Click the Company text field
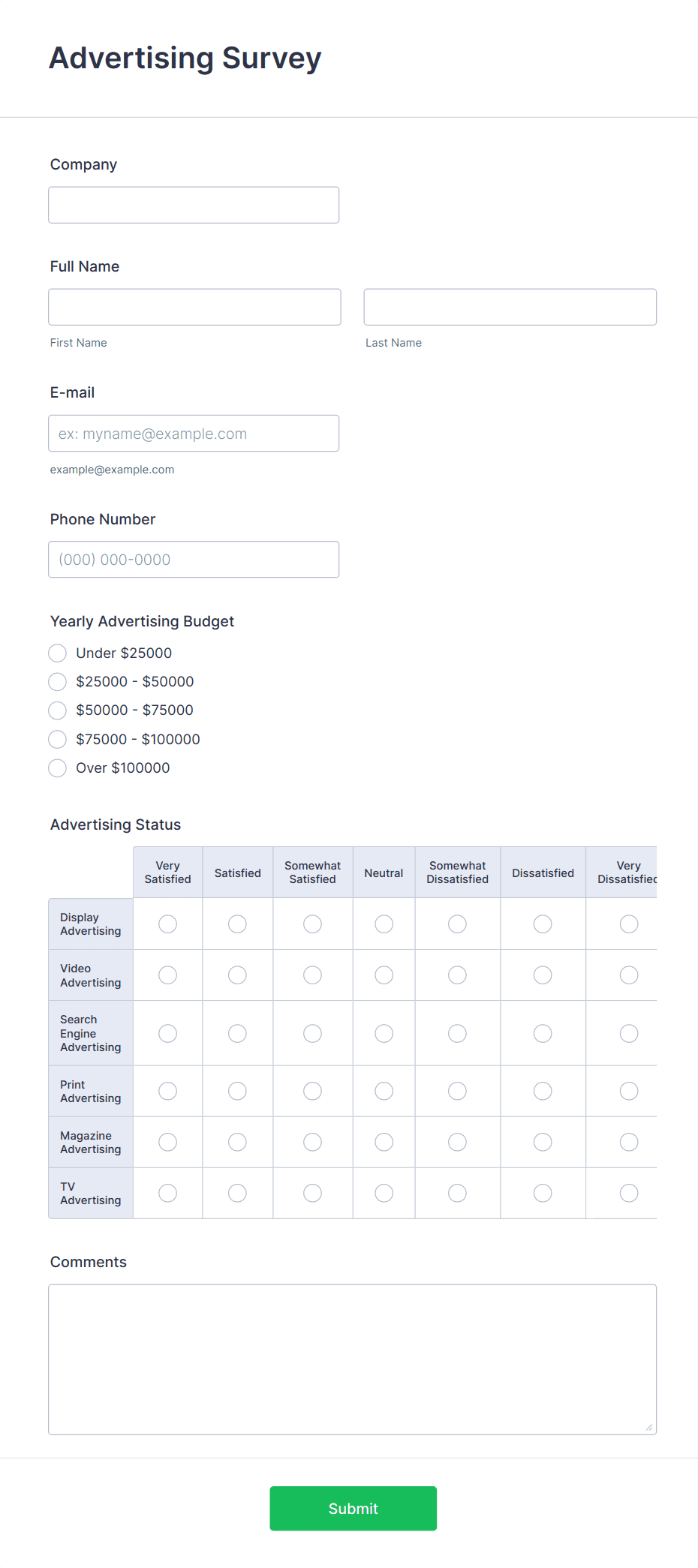Viewport: 698px width, 1568px height. tap(194, 204)
